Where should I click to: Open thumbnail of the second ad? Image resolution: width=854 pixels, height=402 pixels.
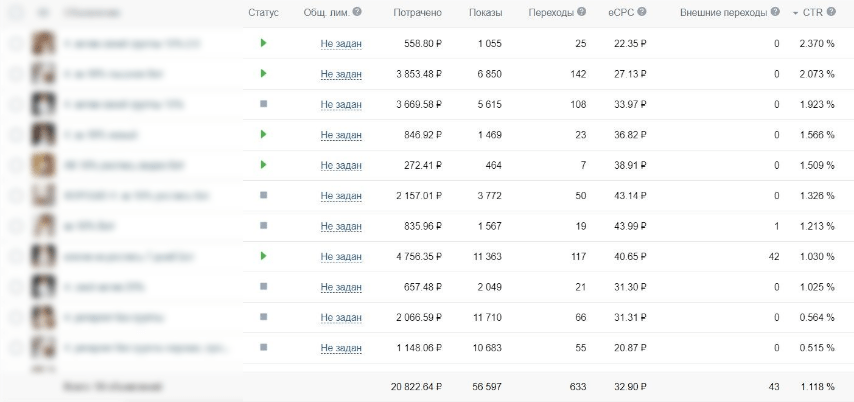(43, 74)
